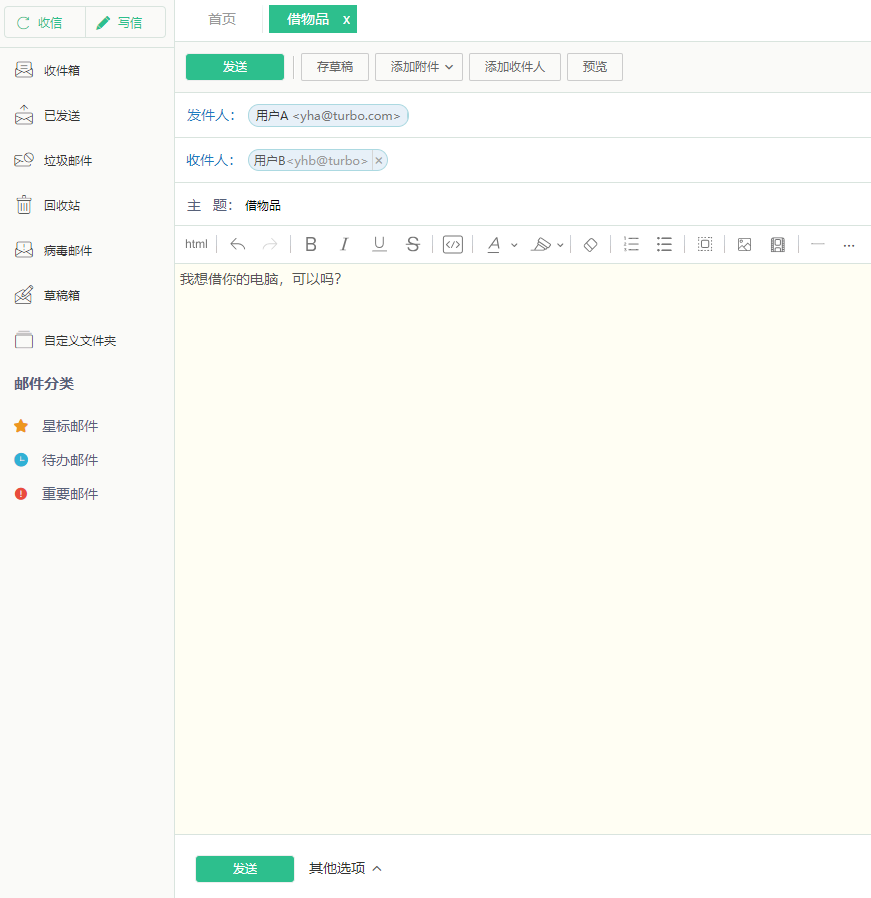This screenshot has width=871, height=898.
Task: Click 预览 preview button
Action: pyautogui.click(x=594, y=67)
